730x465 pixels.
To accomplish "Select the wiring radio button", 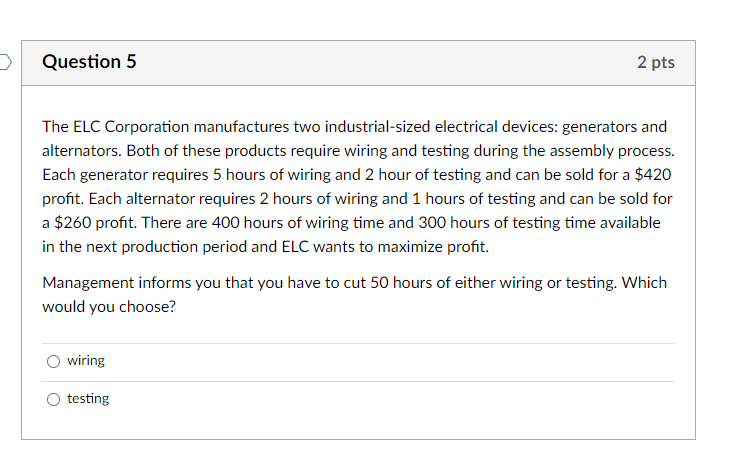I will tap(54, 362).
